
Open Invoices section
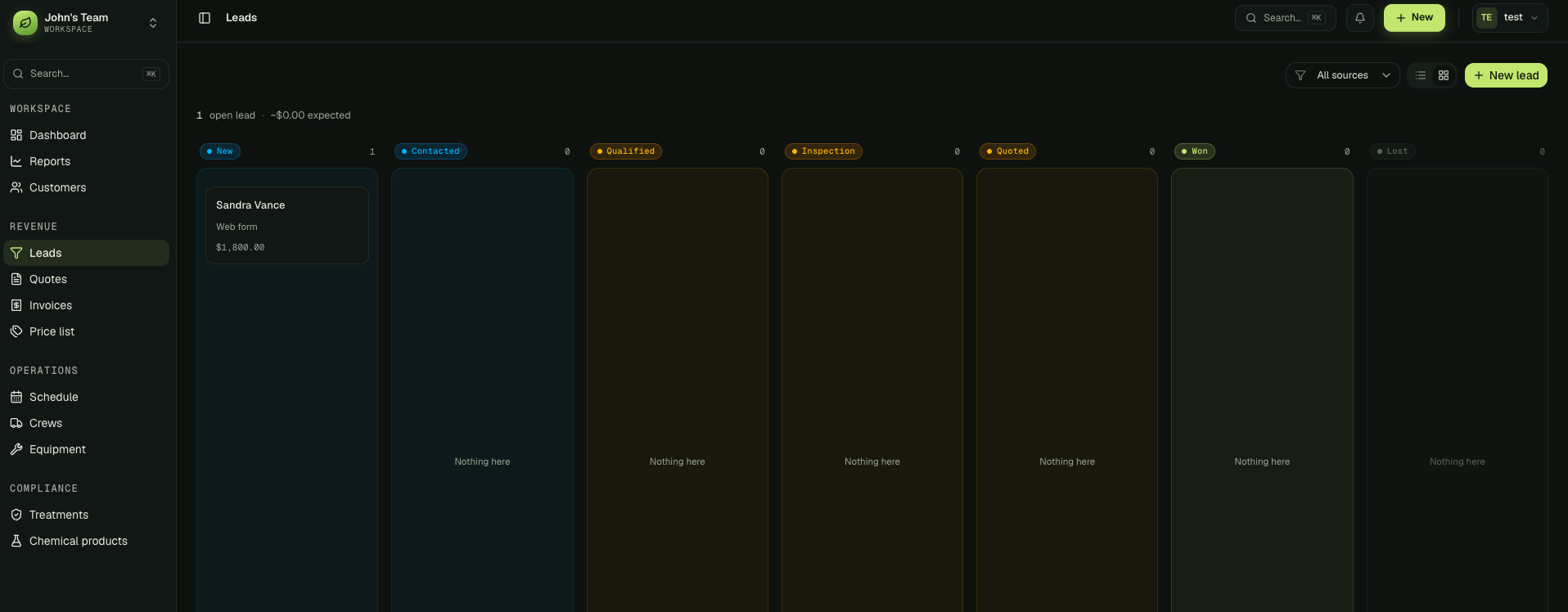coord(86,305)
